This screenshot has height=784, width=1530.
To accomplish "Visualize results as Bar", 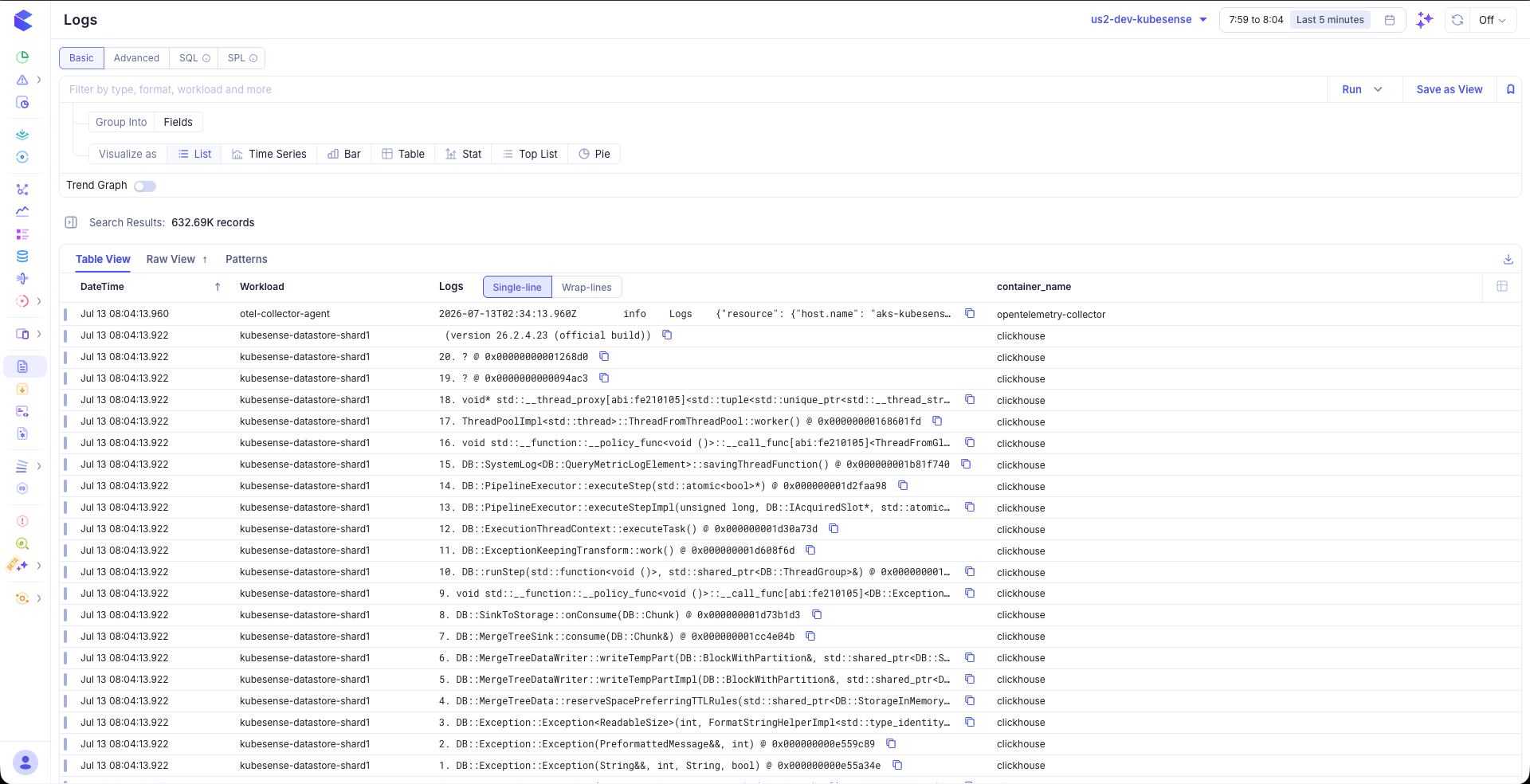I will click(344, 154).
